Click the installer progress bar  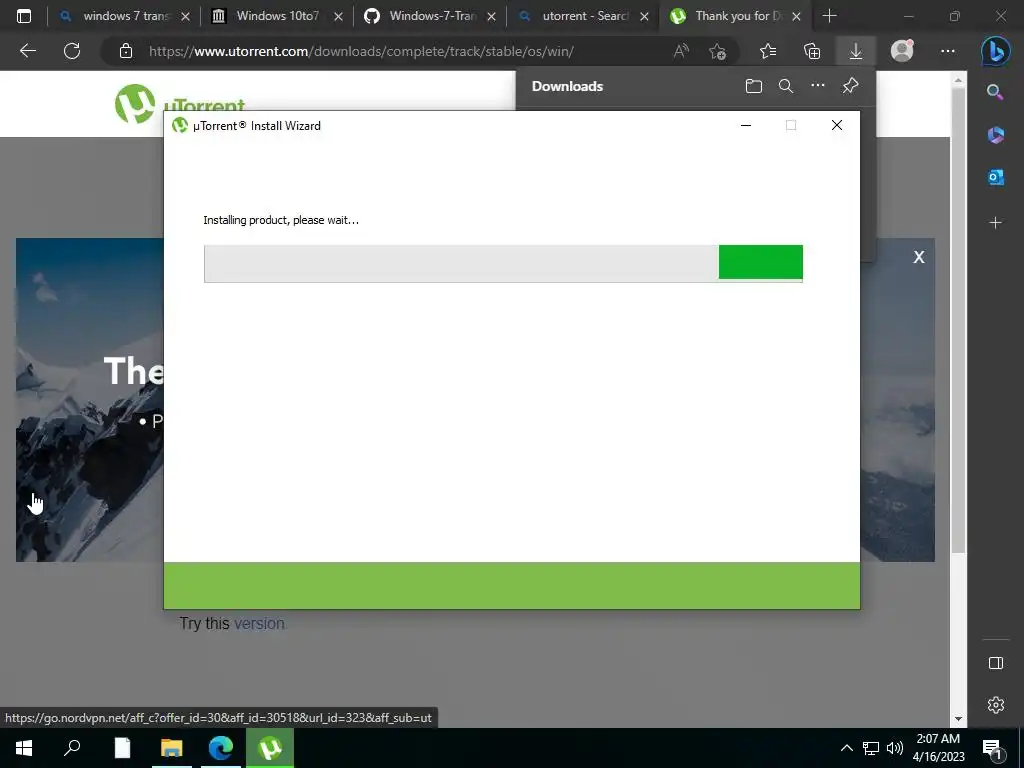click(x=503, y=263)
